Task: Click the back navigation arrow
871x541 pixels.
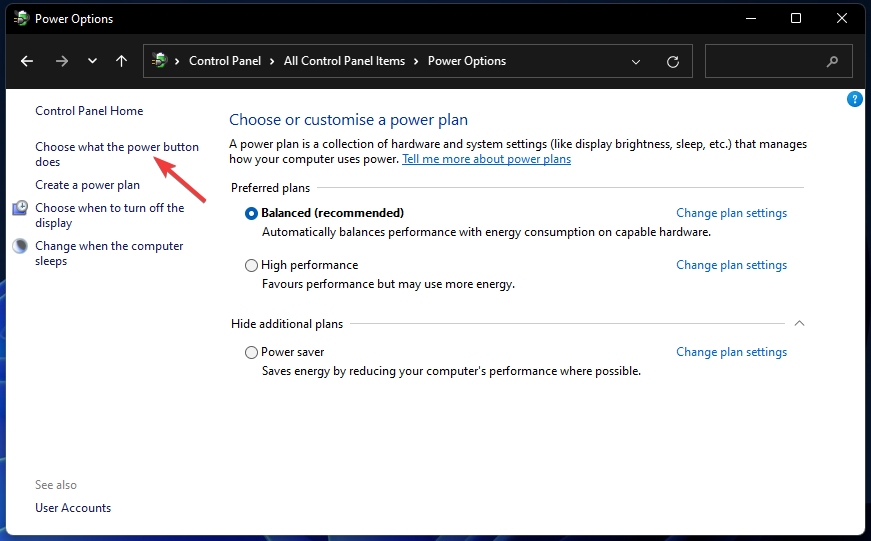Action: pyautogui.click(x=27, y=61)
